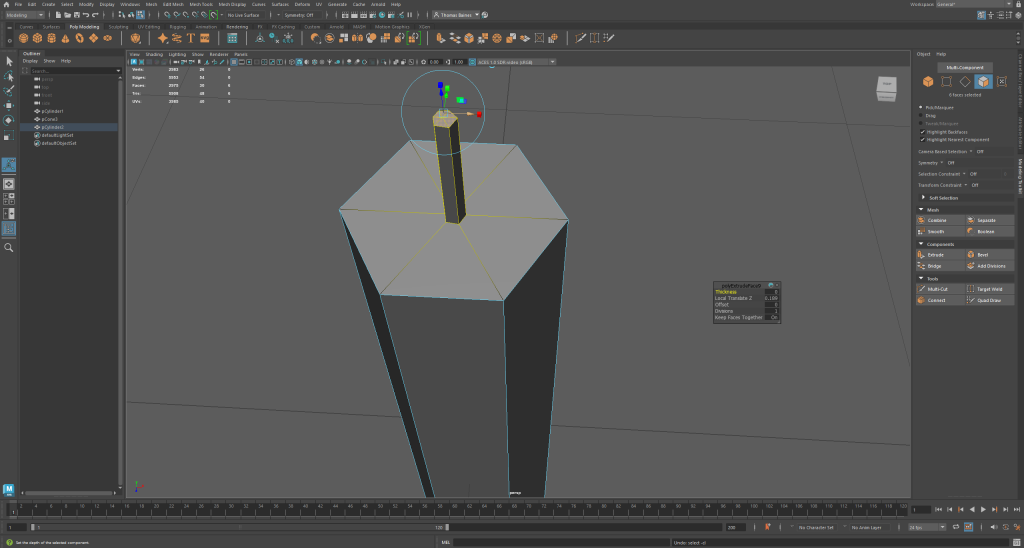Open the Symmetry: Off dropdown in status line
Viewport: 1024px width, 548px height.
299,15
